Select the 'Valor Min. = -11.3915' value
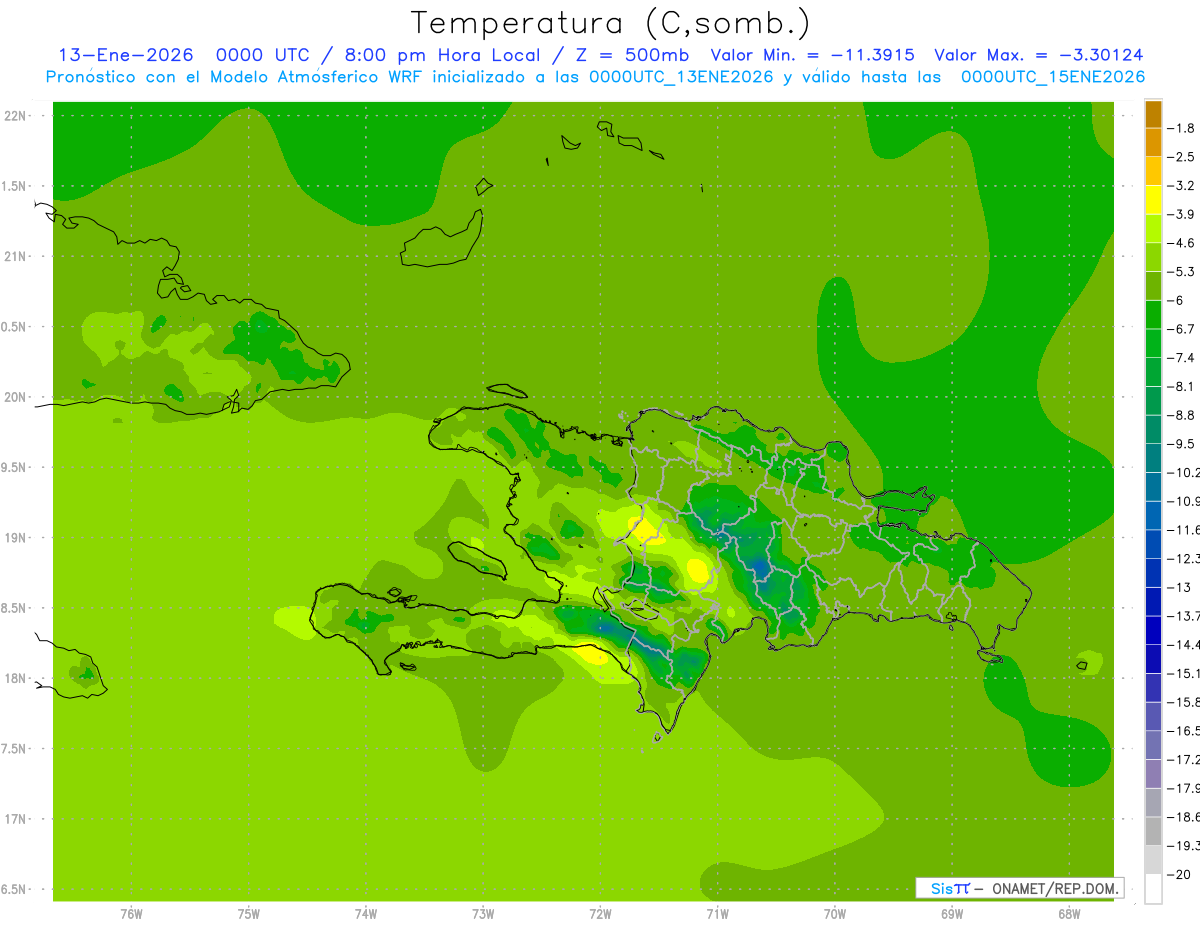Image resolution: width=1200 pixels, height=927 pixels. click(812, 55)
